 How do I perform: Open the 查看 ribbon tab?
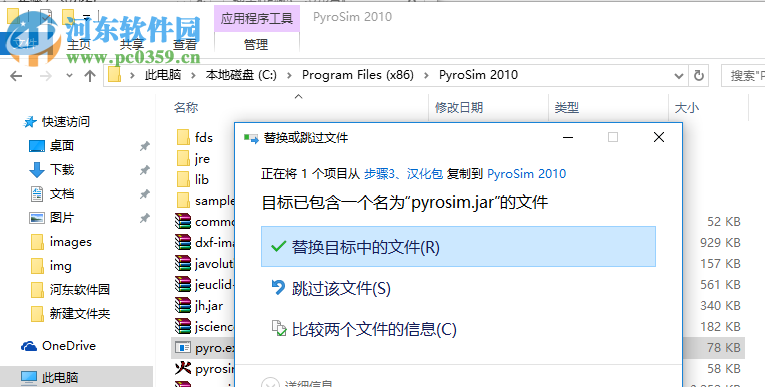point(185,45)
